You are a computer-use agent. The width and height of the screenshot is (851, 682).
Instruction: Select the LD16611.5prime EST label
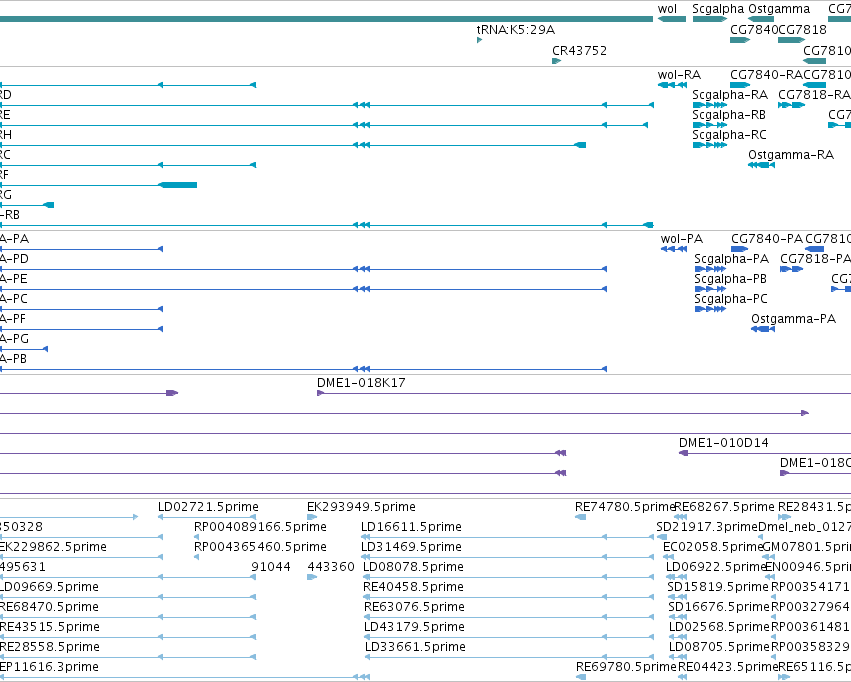tap(411, 527)
